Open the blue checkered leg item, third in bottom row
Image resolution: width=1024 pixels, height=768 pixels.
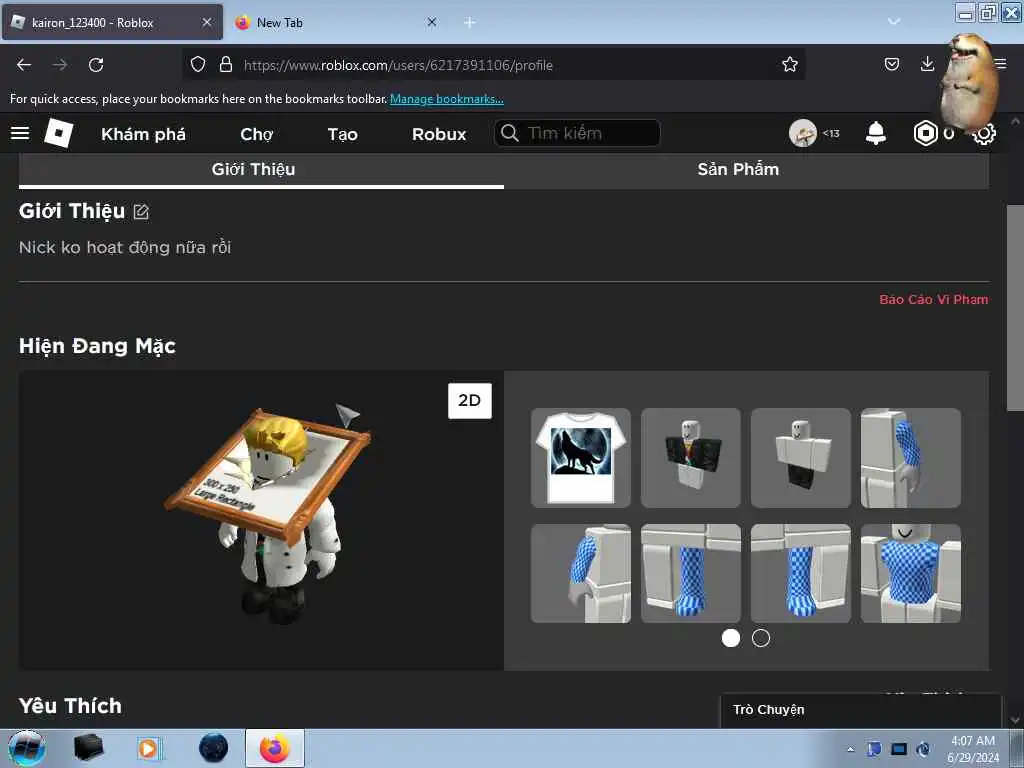click(801, 573)
